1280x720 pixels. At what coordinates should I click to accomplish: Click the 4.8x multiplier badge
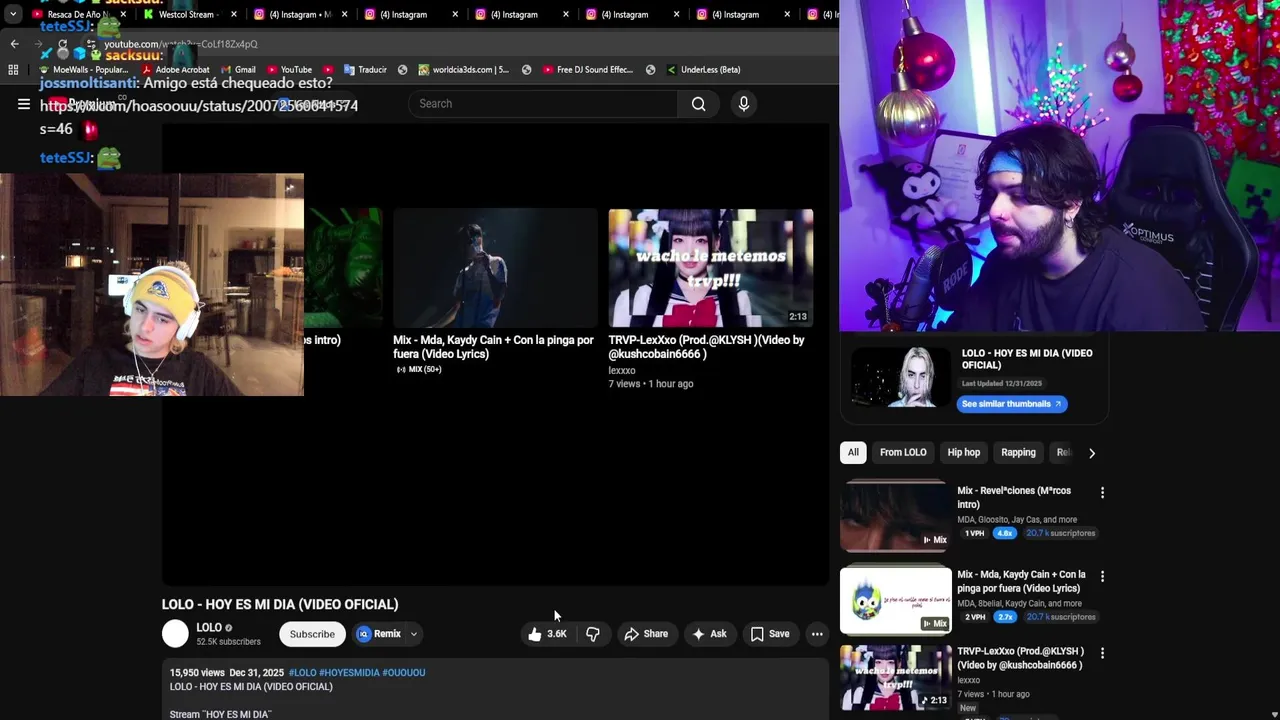coord(1005,534)
